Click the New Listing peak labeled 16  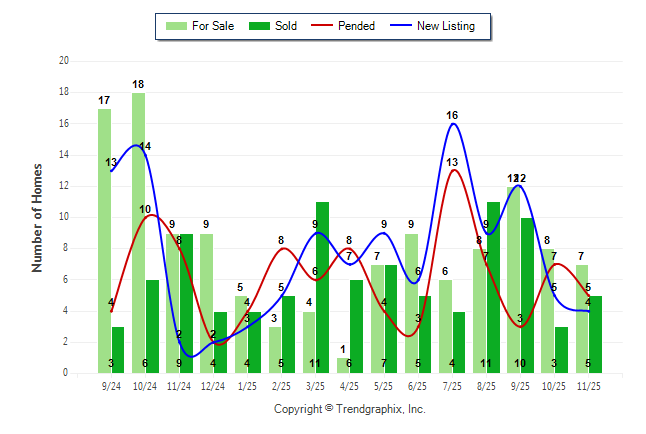pyautogui.click(x=453, y=124)
